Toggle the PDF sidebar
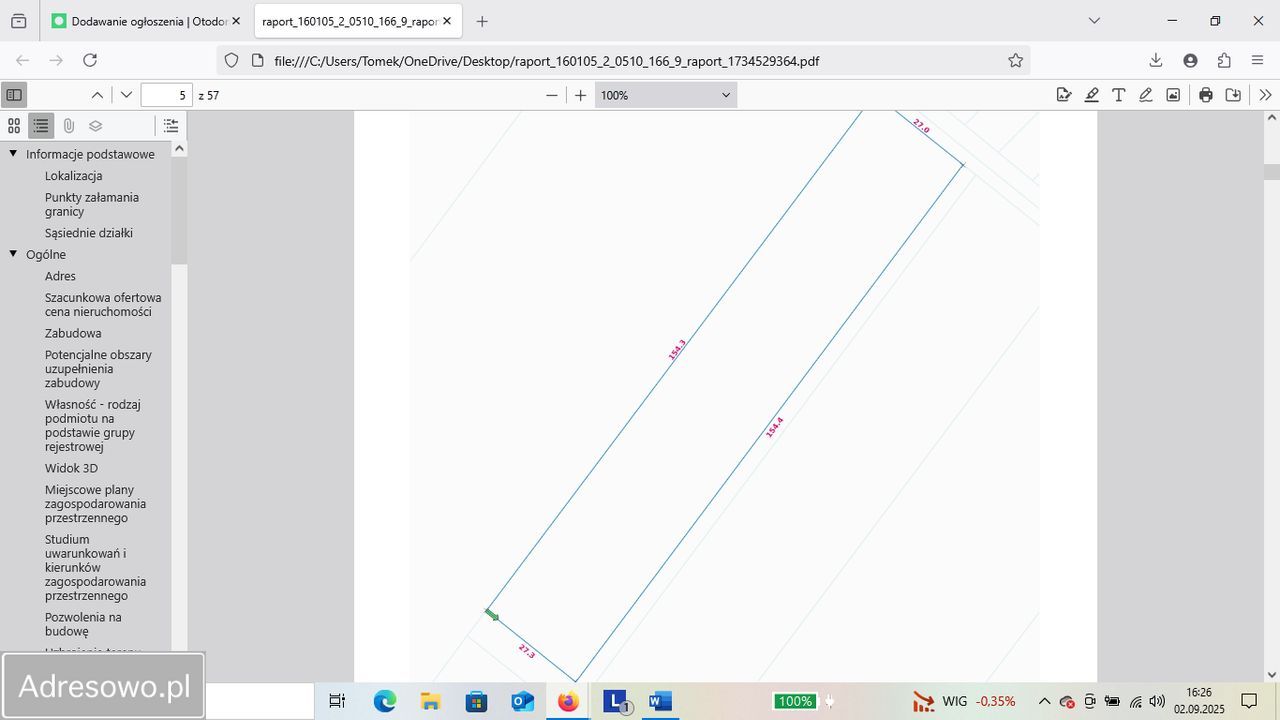This screenshot has height=720, width=1280. 14,95
